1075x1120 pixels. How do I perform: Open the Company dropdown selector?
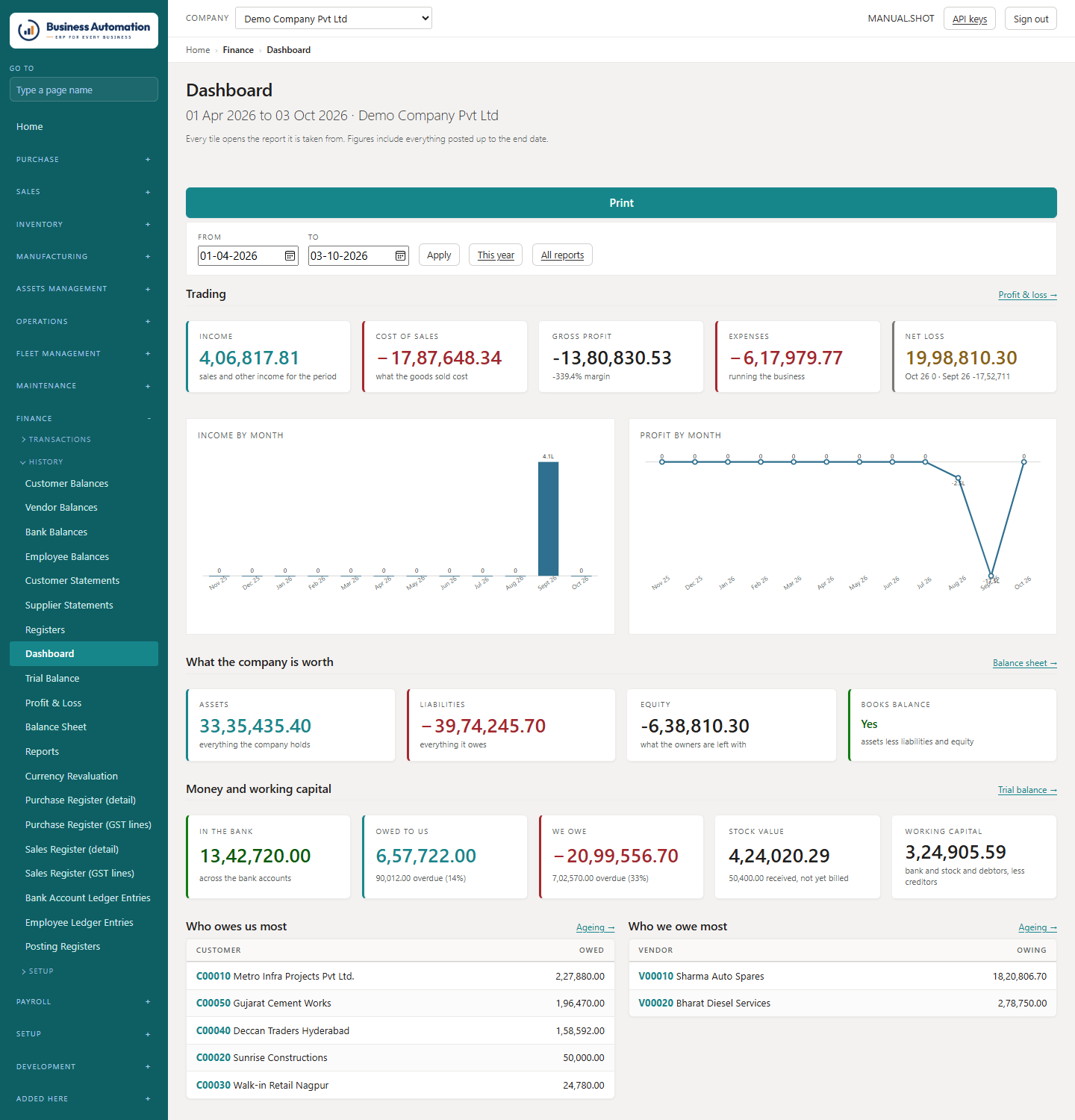point(334,19)
